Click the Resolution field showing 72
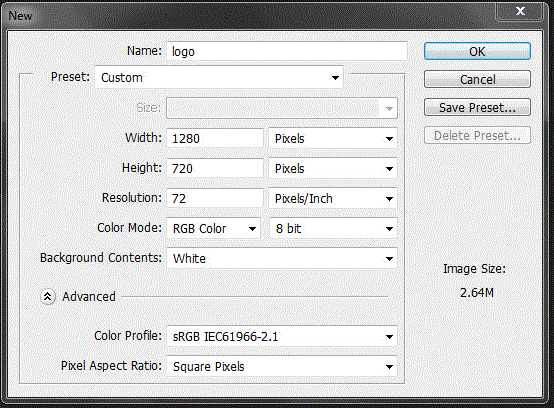This screenshot has width=554, height=408. (x=214, y=199)
